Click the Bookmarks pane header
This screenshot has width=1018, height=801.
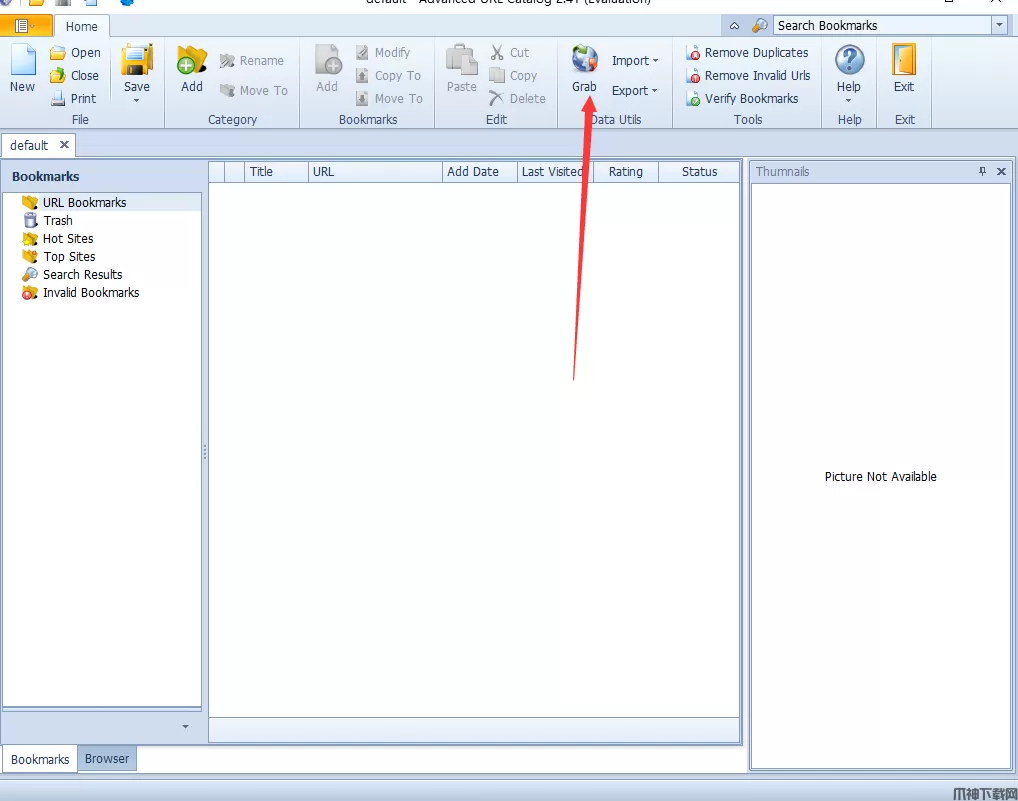pyautogui.click(x=102, y=177)
